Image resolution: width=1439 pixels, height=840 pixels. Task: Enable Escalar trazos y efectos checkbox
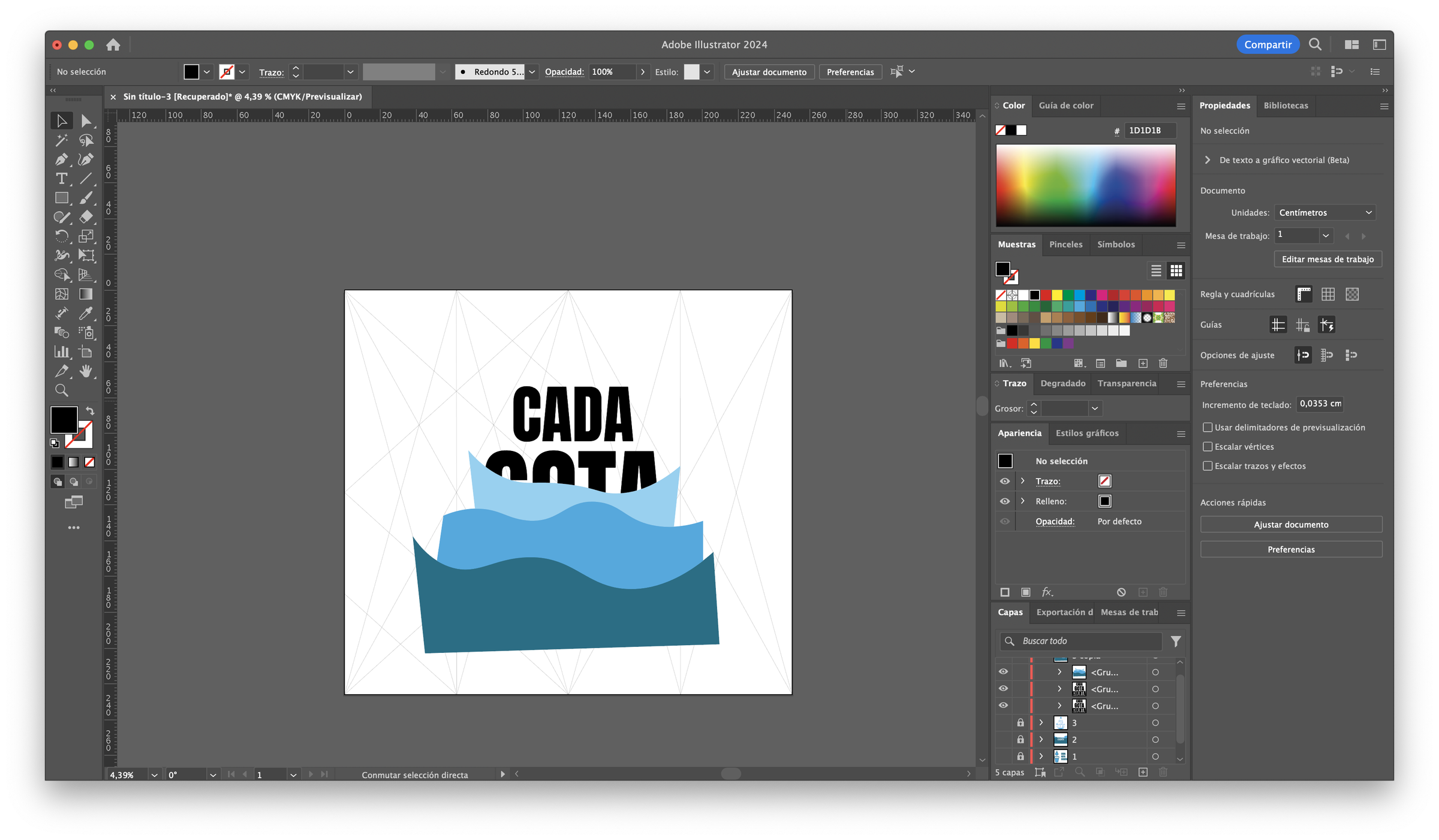click(x=1208, y=466)
